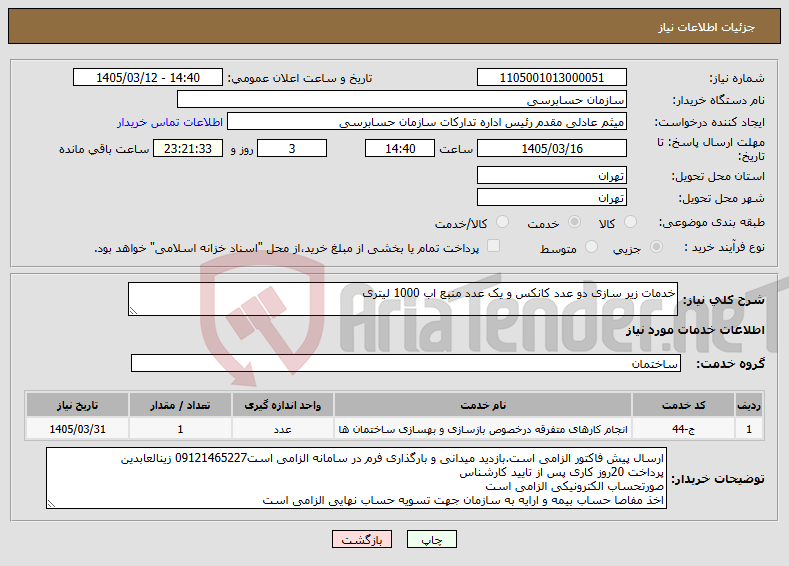Click the استان محل تحویل field تهران
The image size is (789, 566).
(x=551, y=175)
